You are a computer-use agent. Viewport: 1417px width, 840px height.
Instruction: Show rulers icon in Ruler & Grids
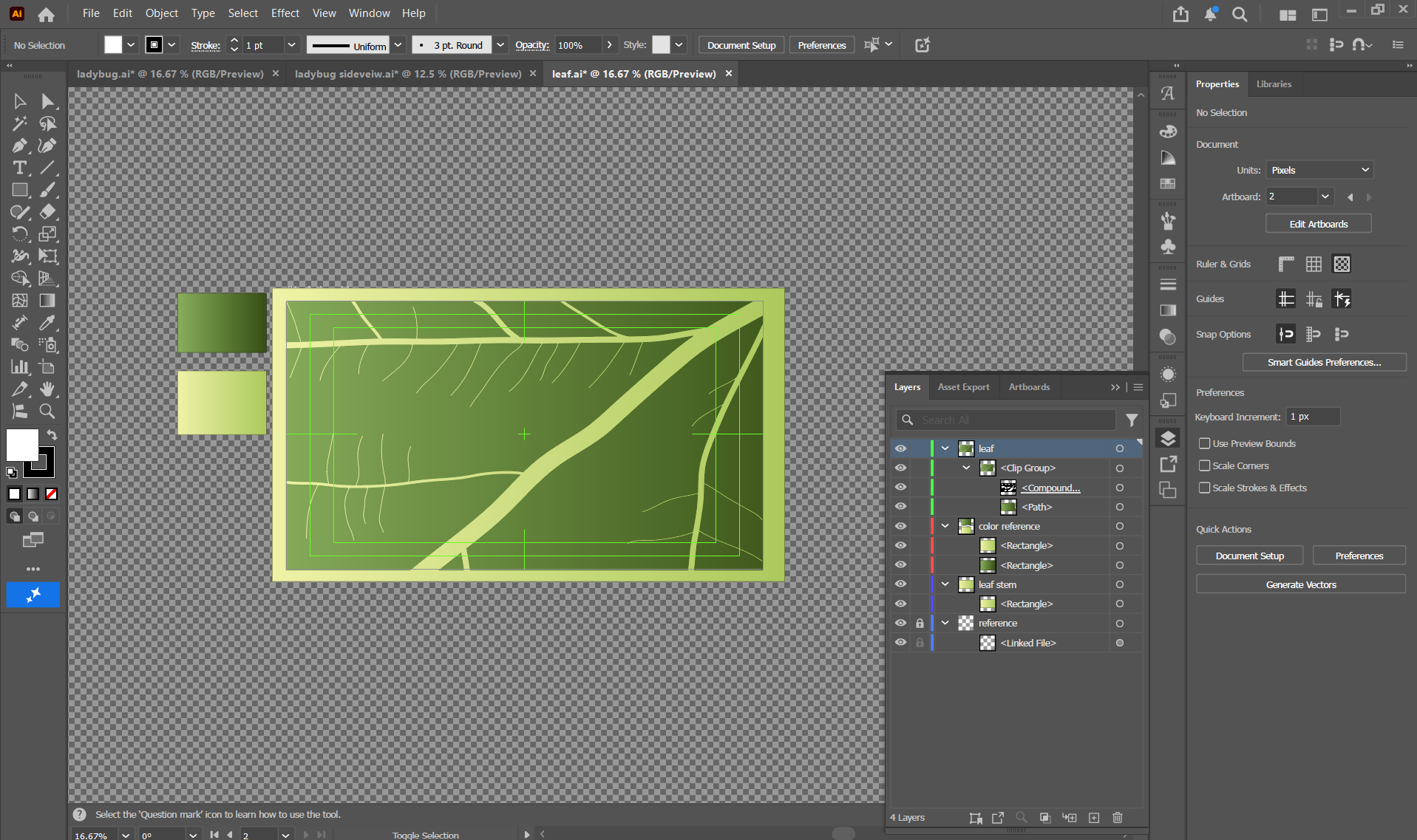pyautogui.click(x=1286, y=264)
